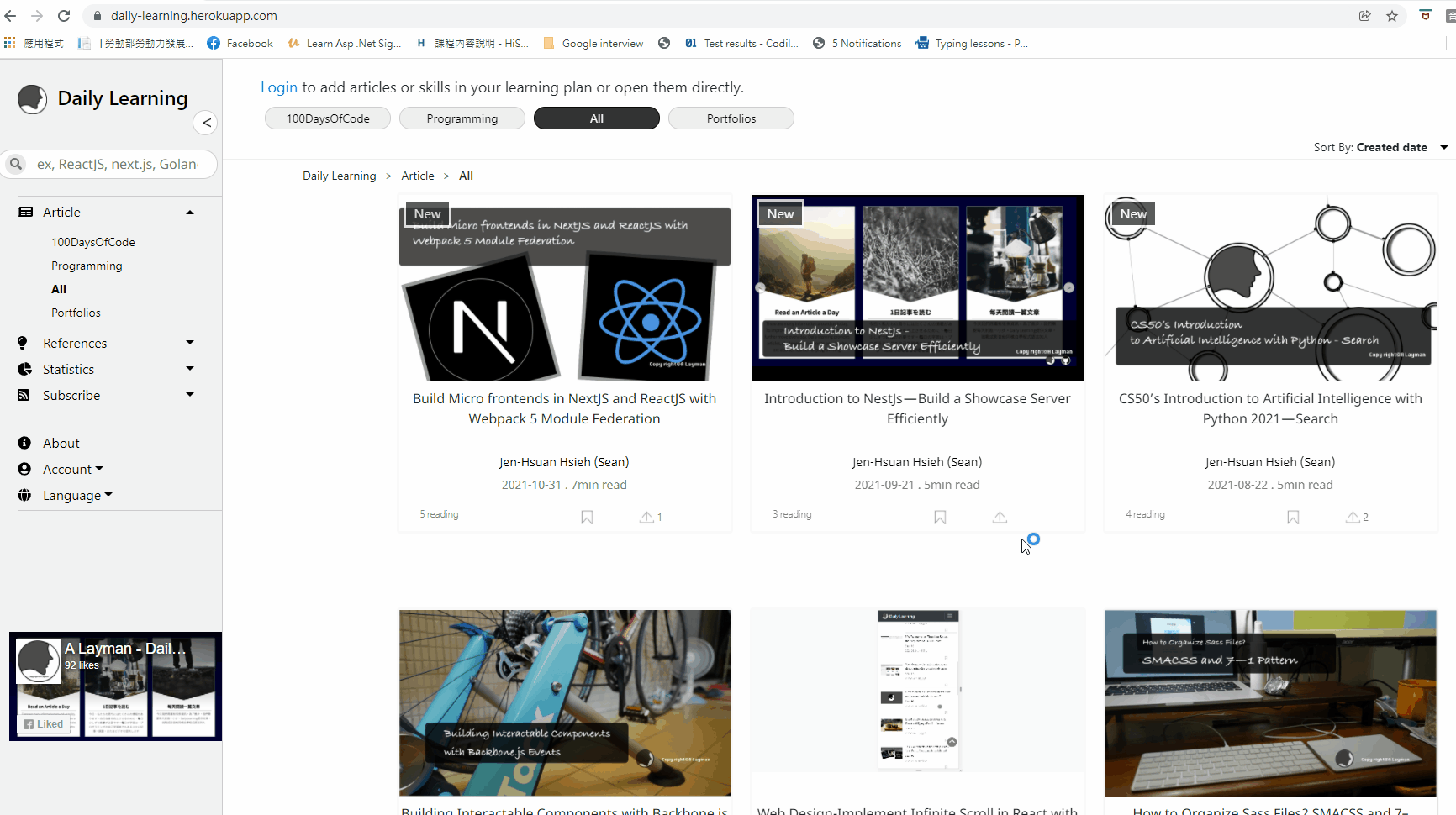Viewport: 1456px width, 815px height.
Task: Click the Account user icon
Action: [x=24, y=469]
